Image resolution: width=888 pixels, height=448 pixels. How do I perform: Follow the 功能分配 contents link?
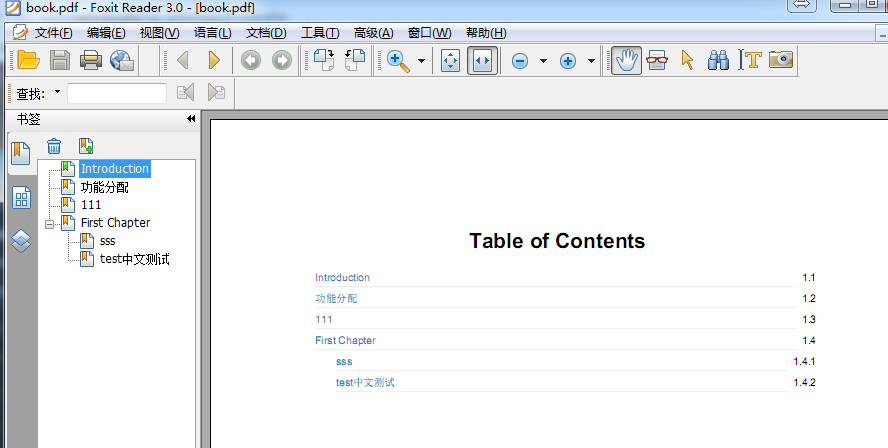pyautogui.click(x=336, y=298)
